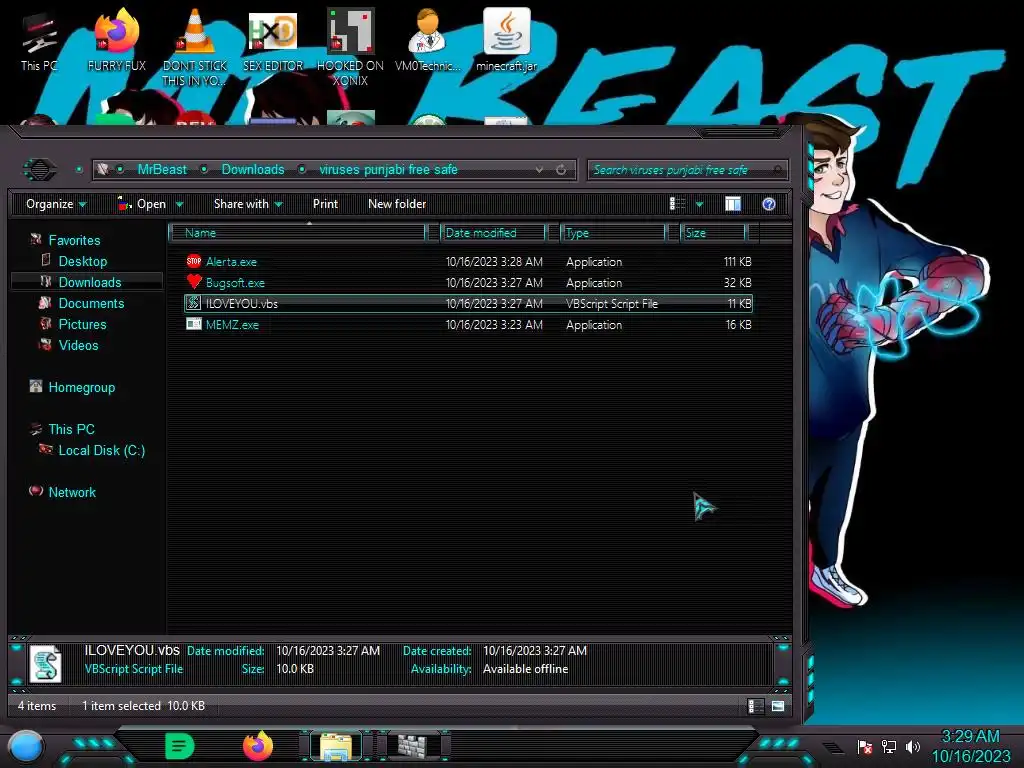The width and height of the screenshot is (1024, 768).
Task: Select Homegroup in the navigation pane
Action: click(82, 387)
